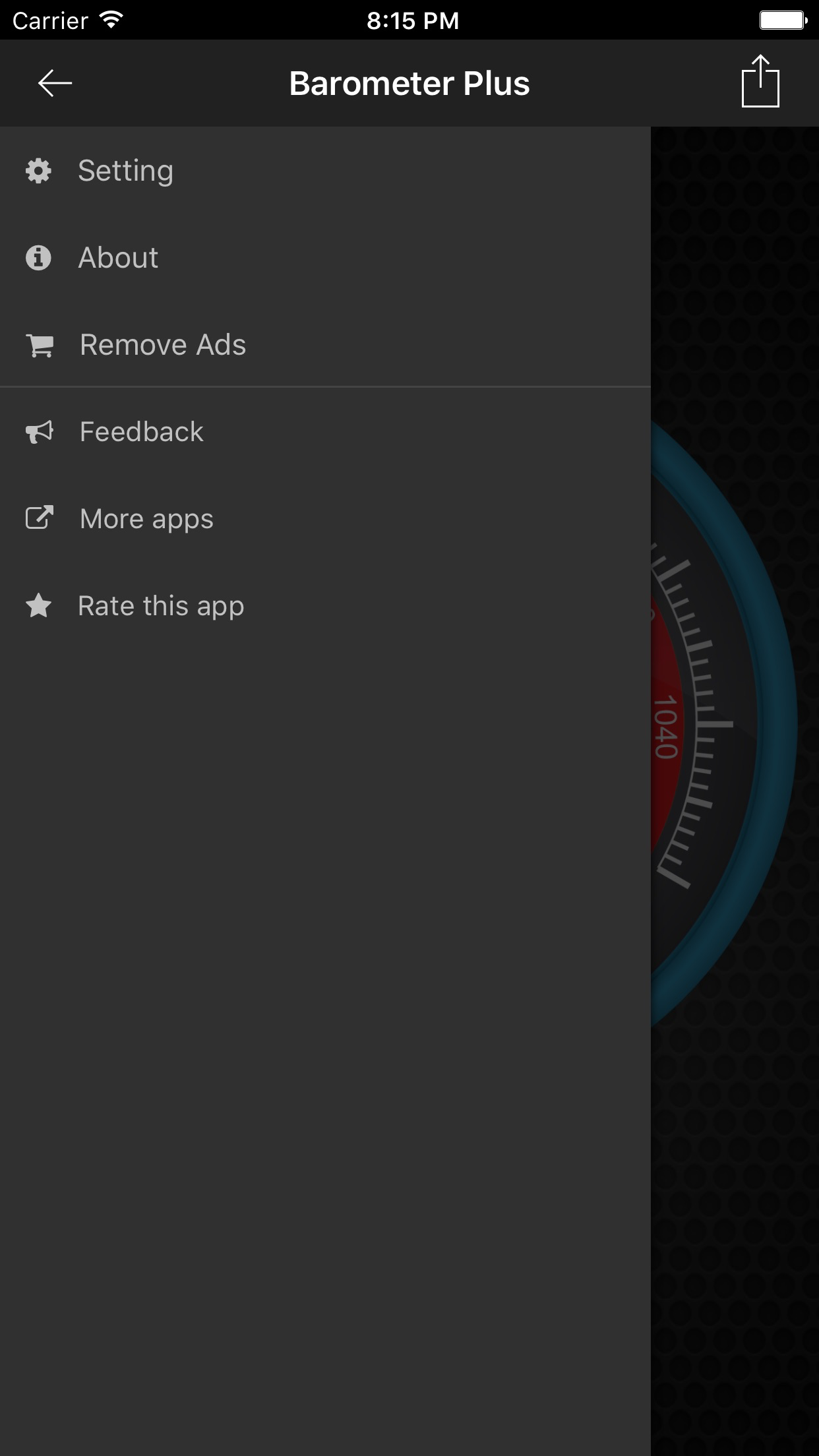This screenshot has height=1456, width=819.
Task: Select Remove Ads menu entry
Action: point(325,345)
